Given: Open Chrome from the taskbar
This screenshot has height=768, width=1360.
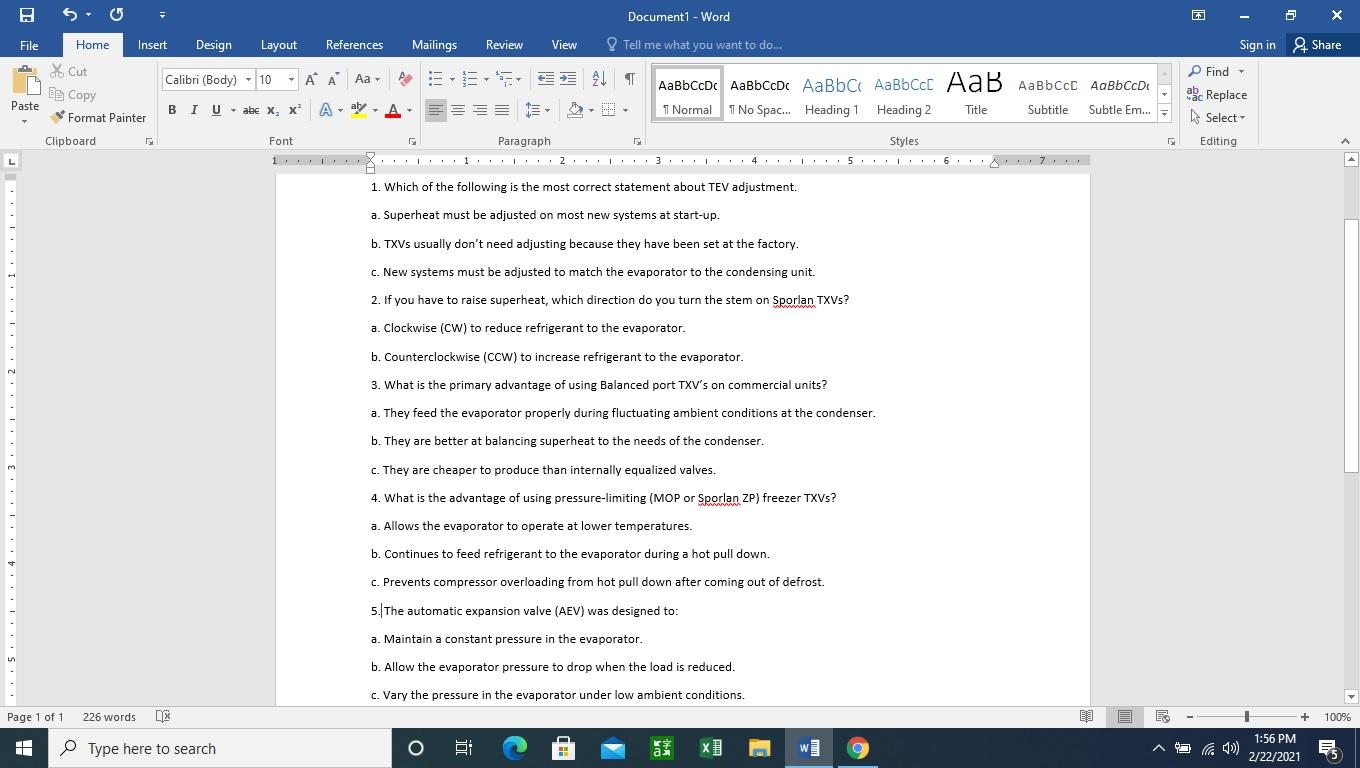Looking at the screenshot, I should click(x=857, y=748).
